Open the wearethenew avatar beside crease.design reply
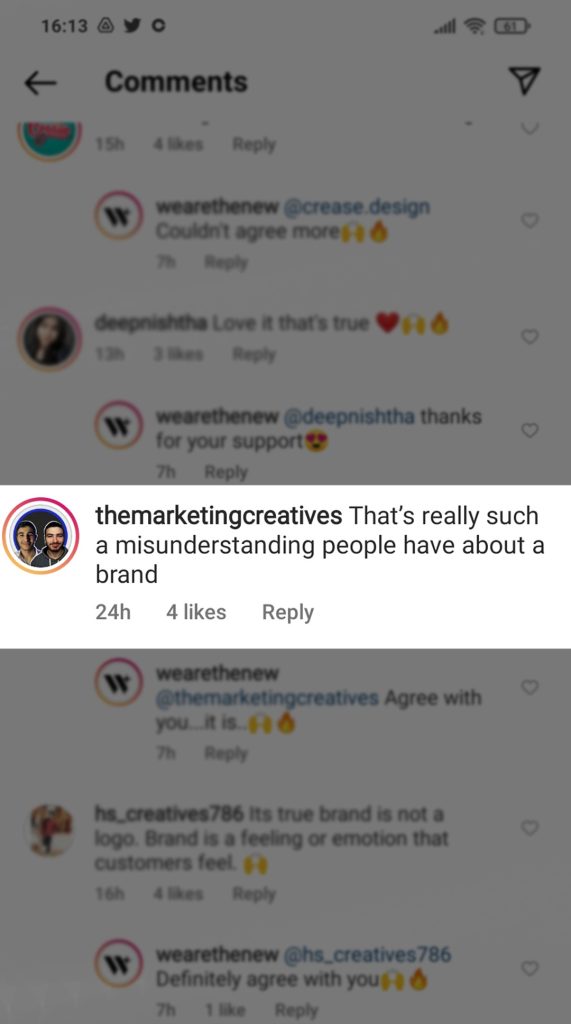The width and height of the screenshot is (571, 1024). click(118, 215)
